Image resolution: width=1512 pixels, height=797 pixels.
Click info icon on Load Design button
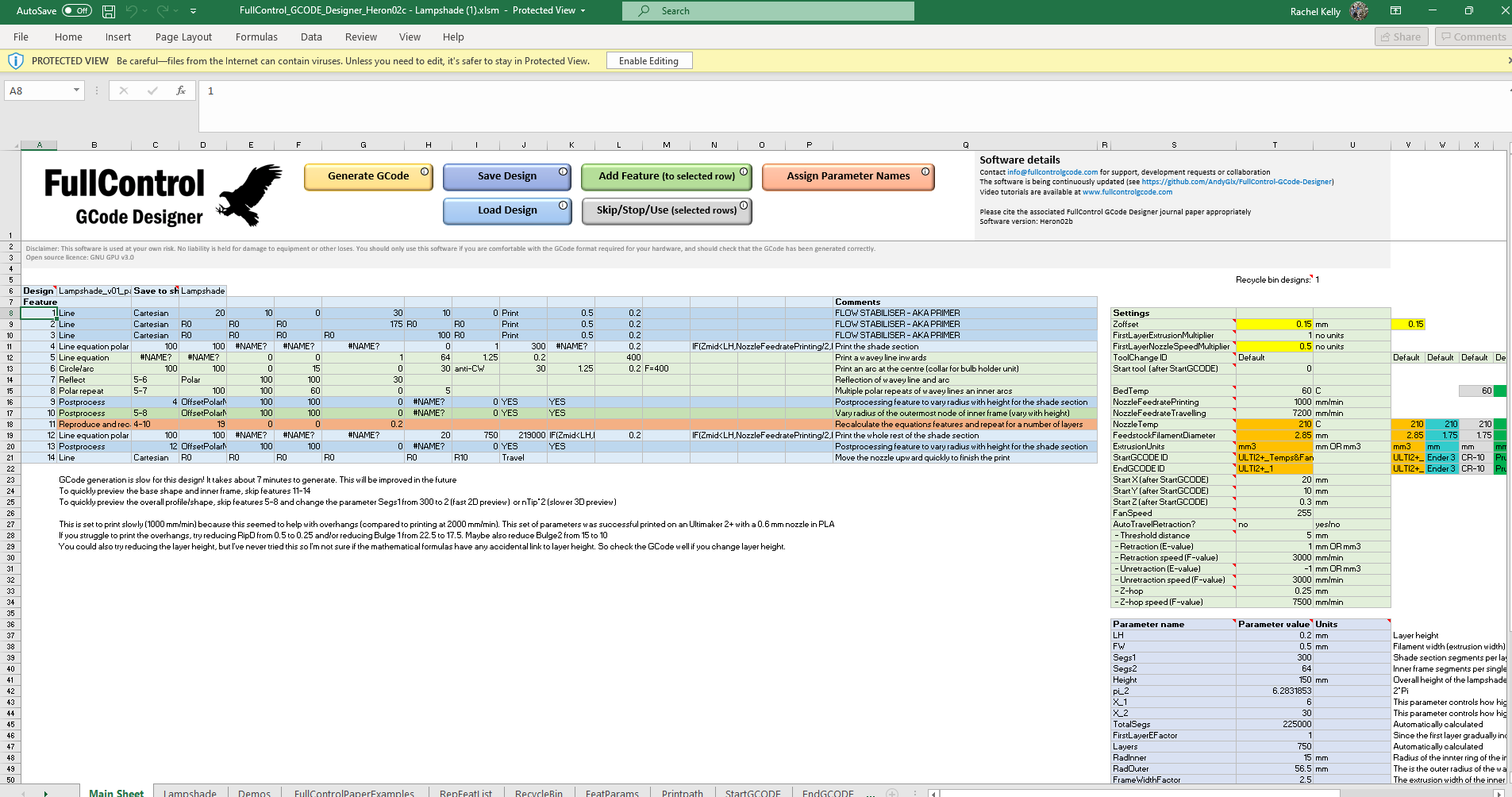click(x=563, y=206)
